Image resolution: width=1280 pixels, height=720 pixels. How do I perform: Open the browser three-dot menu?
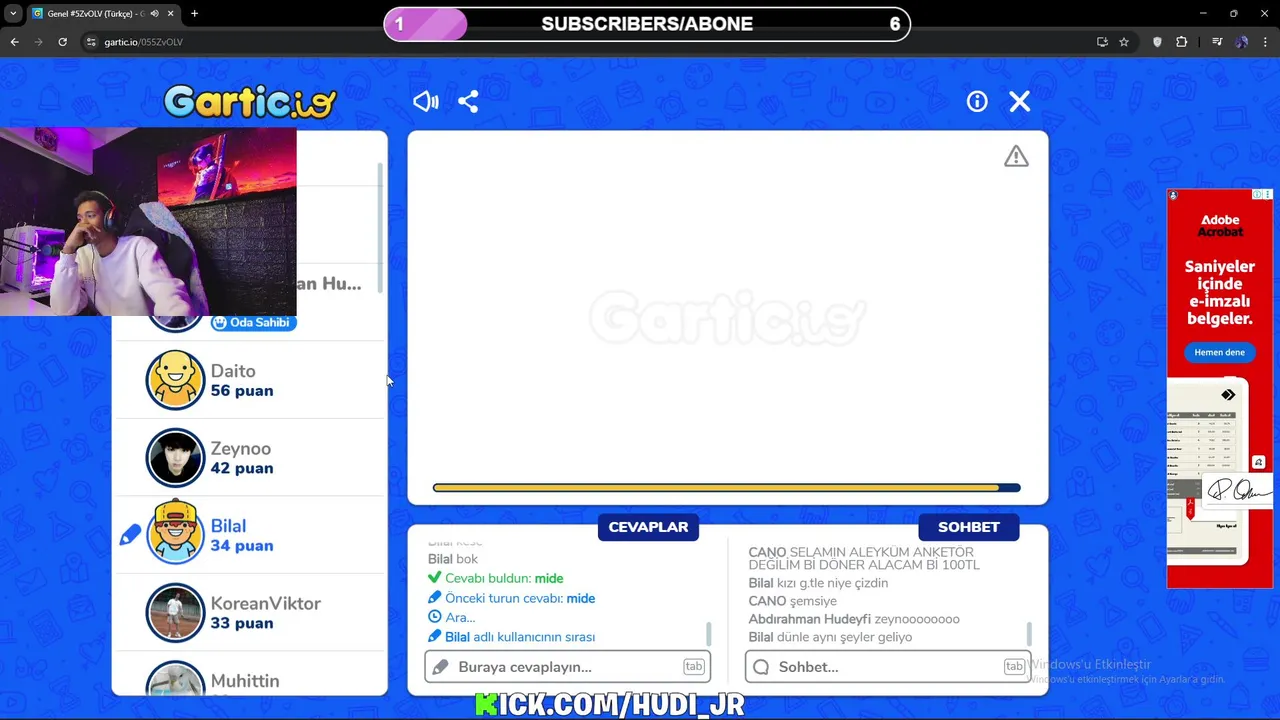1266,42
